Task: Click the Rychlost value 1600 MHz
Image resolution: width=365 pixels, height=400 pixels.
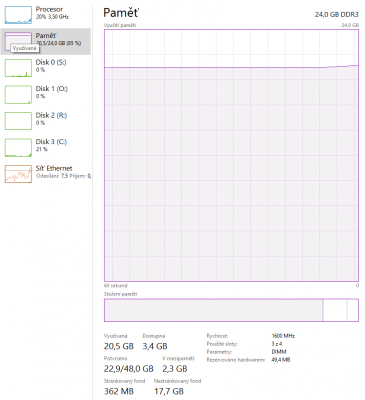Action: [283, 336]
